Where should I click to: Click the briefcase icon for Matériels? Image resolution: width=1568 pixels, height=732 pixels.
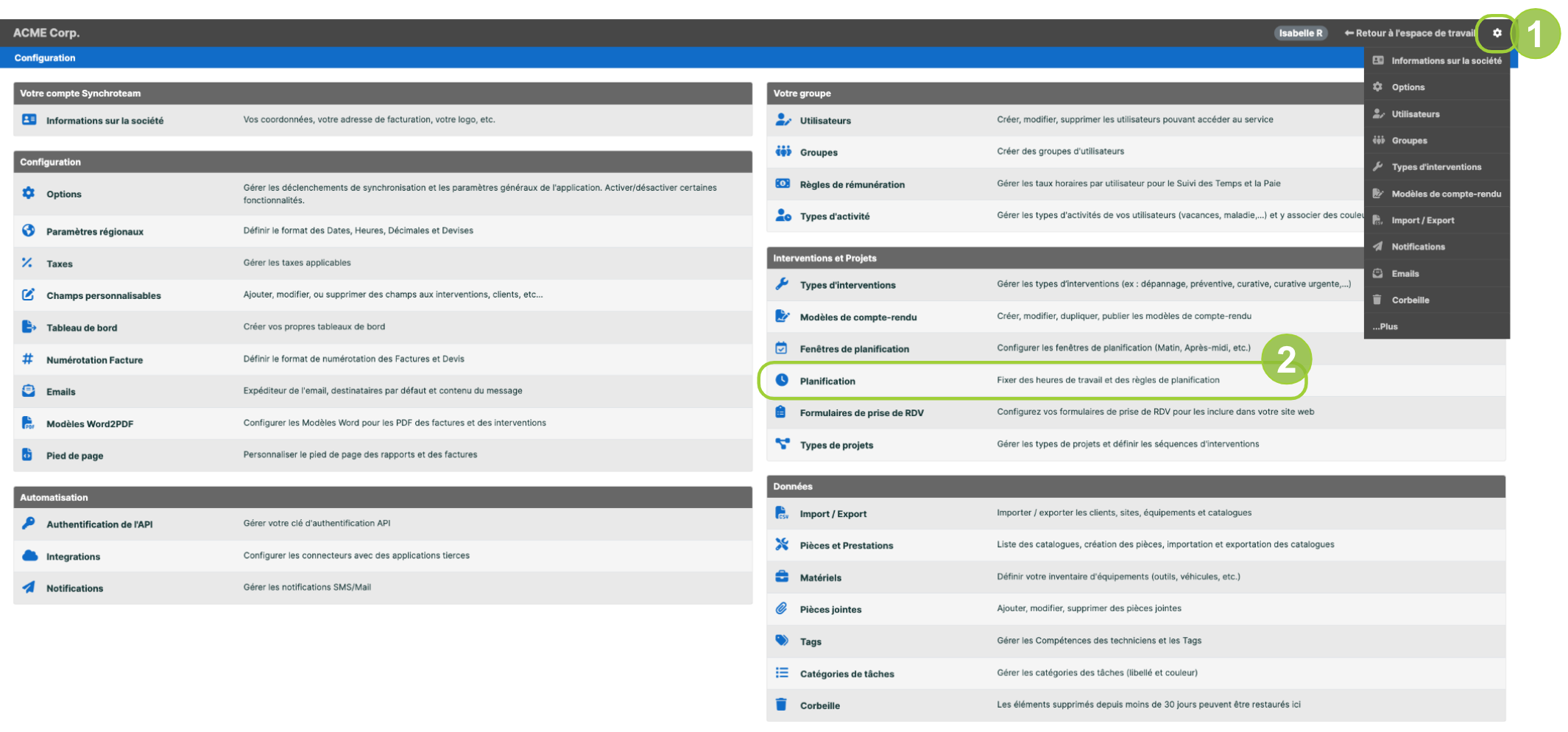coord(782,577)
